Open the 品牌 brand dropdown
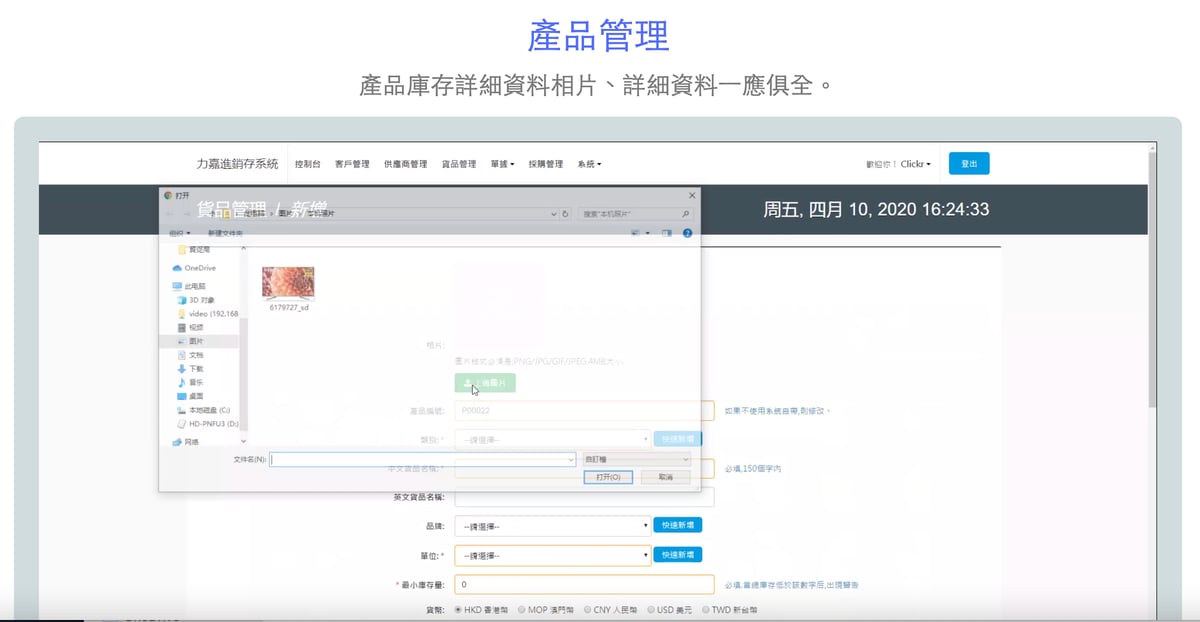 tap(552, 526)
